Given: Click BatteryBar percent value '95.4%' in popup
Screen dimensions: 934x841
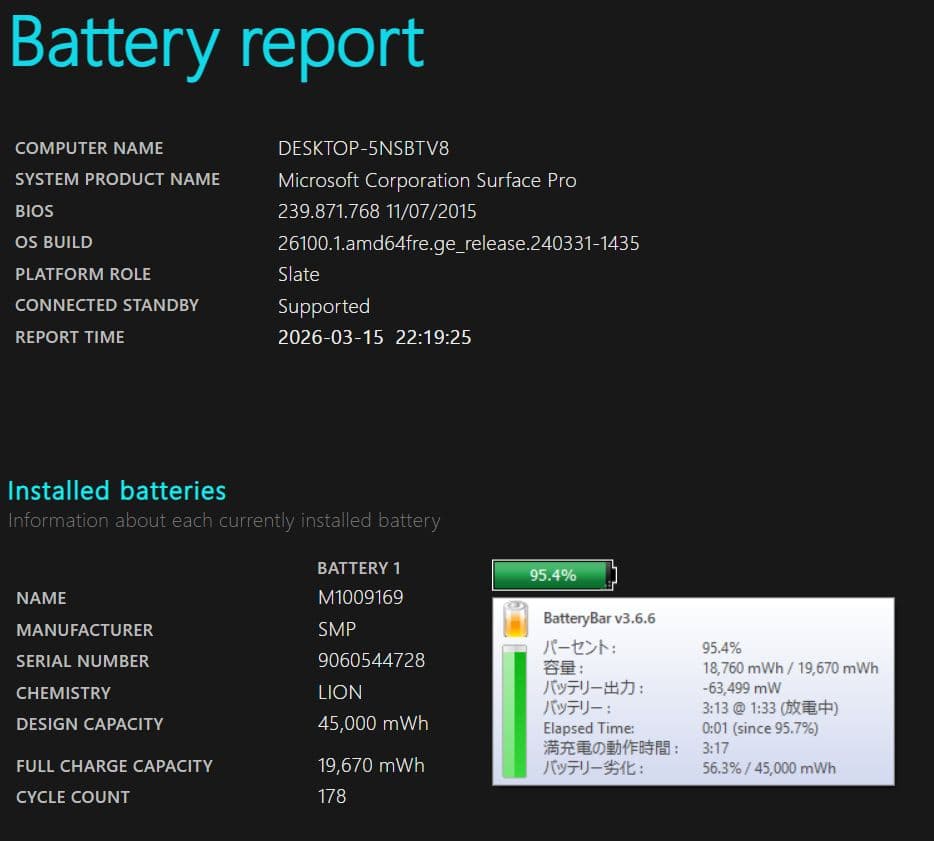Looking at the screenshot, I should tap(722, 648).
